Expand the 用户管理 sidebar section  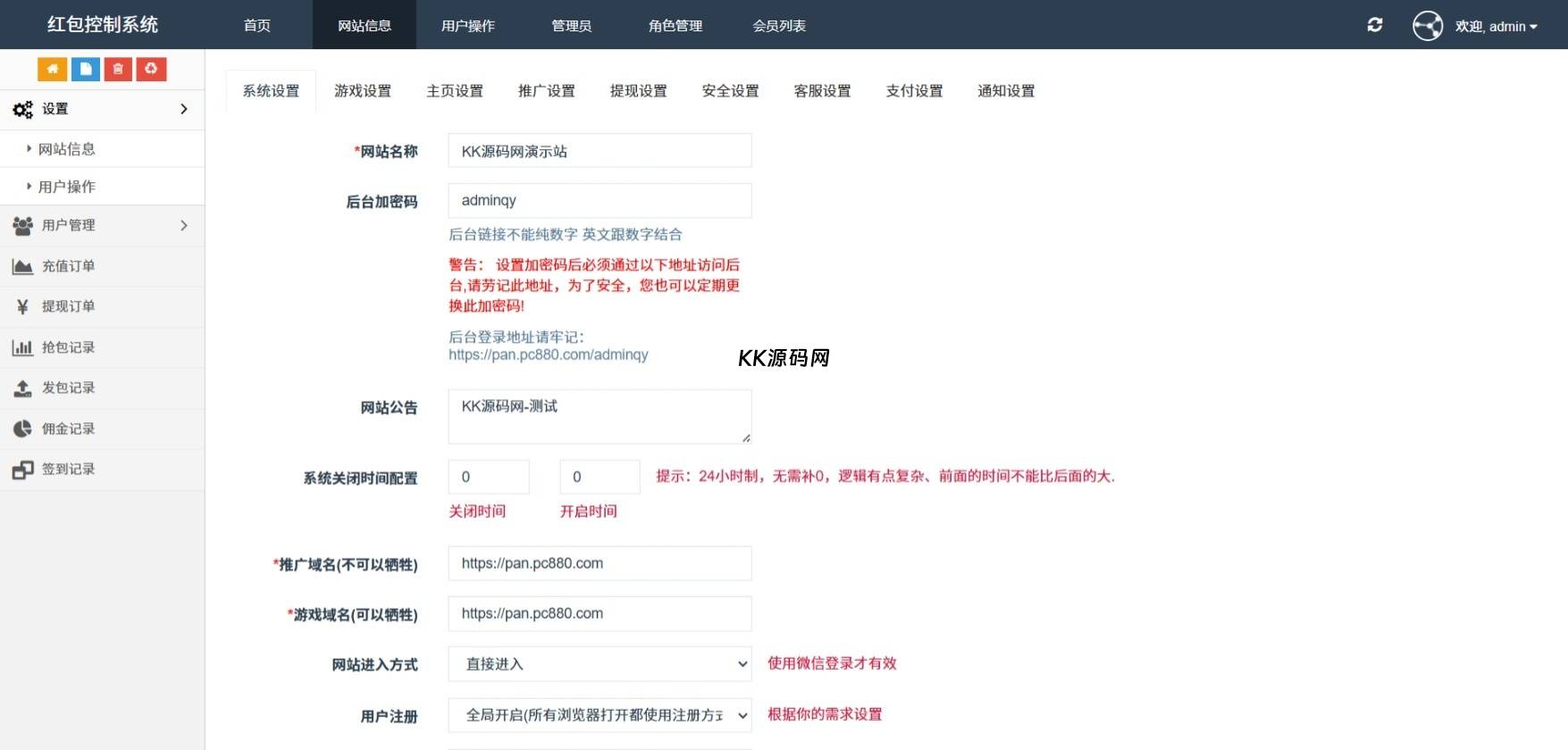(x=184, y=225)
